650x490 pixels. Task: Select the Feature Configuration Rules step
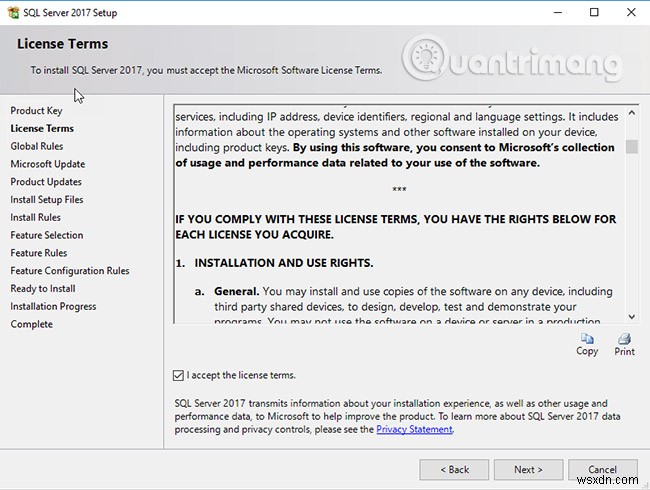[x=70, y=271]
